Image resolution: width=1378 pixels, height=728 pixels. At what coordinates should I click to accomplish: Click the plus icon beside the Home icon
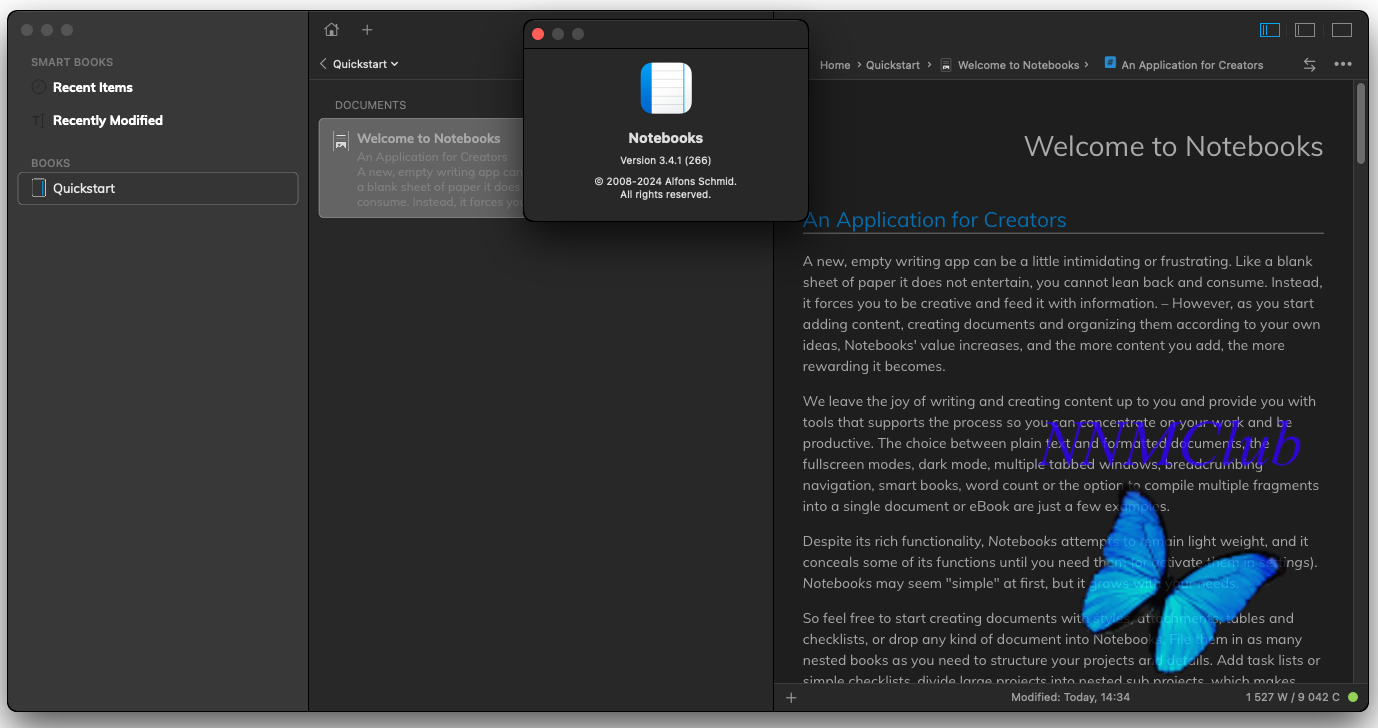click(367, 30)
